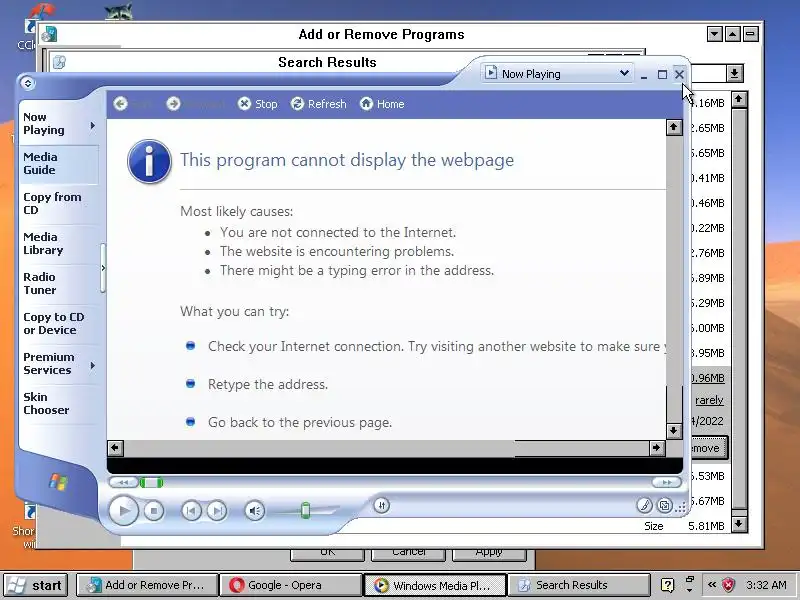Image resolution: width=800 pixels, height=600 pixels.
Task: Expand hidden tray icons with the chevron
Action: click(x=712, y=585)
